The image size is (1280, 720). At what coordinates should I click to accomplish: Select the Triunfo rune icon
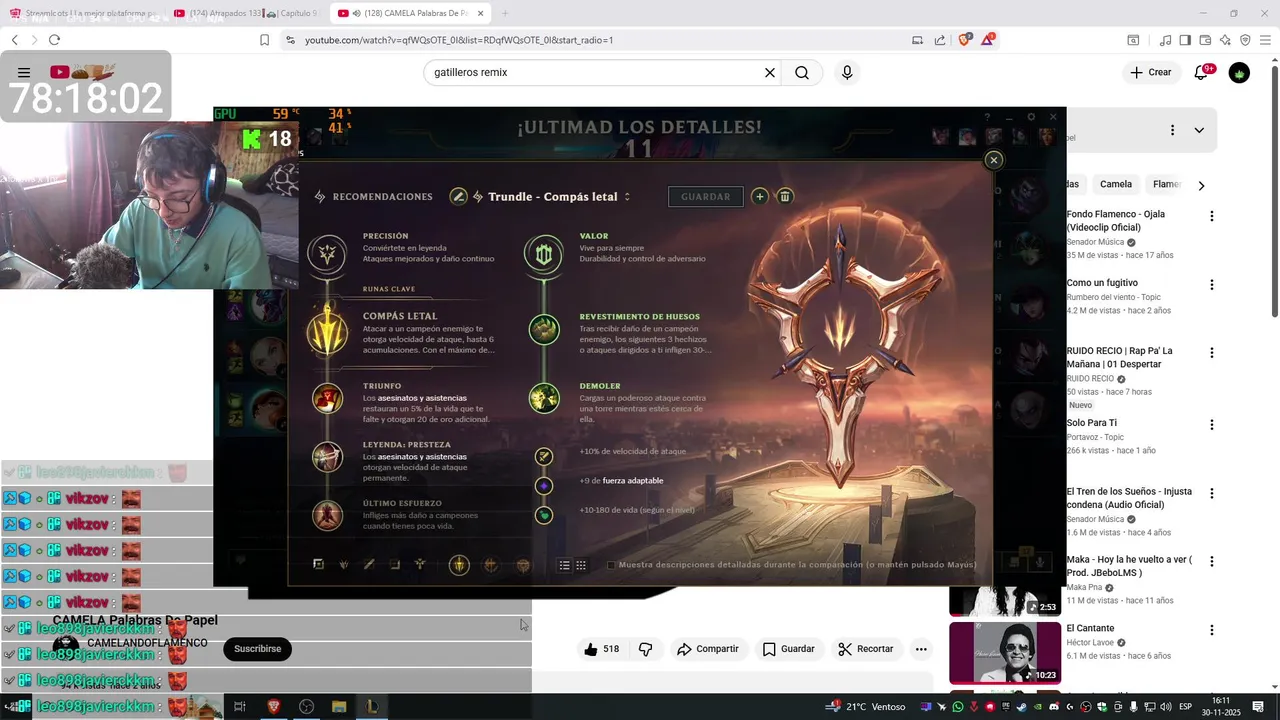coord(327,399)
